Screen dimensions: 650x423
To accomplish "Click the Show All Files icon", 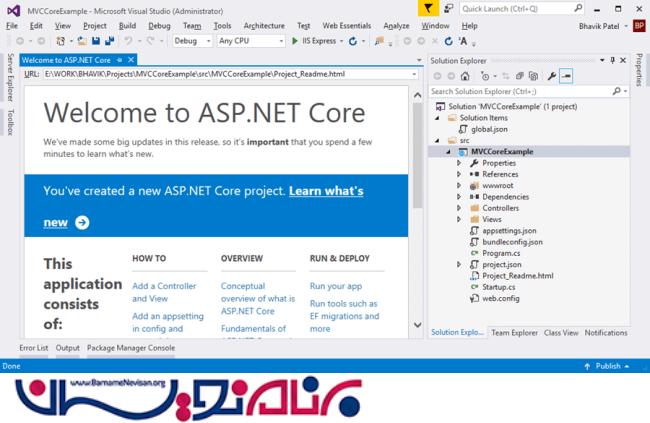I will 535,75.
